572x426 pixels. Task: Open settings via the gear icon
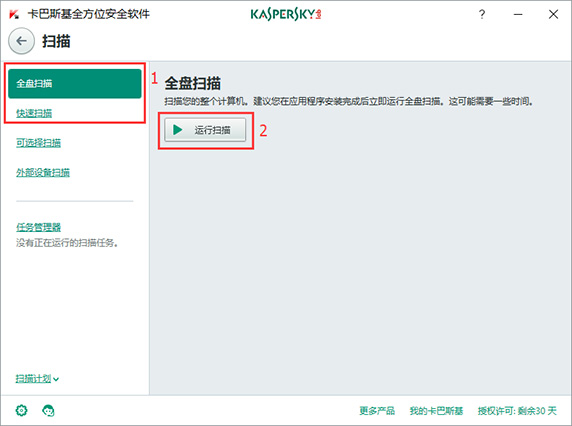pyautogui.click(x=22, y=410)
